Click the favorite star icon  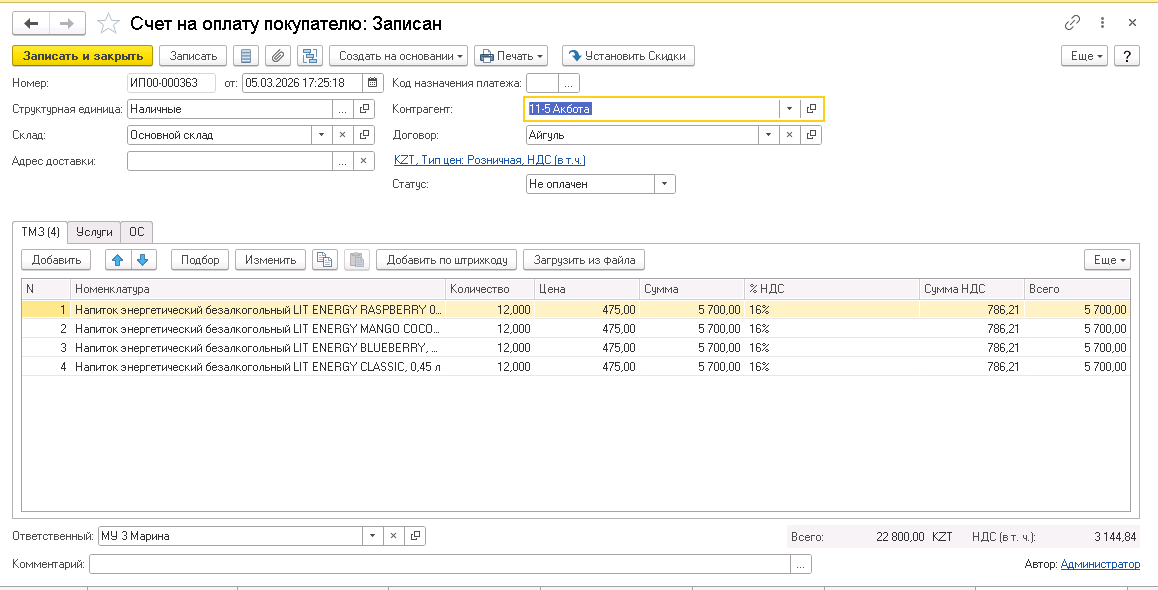109,23
